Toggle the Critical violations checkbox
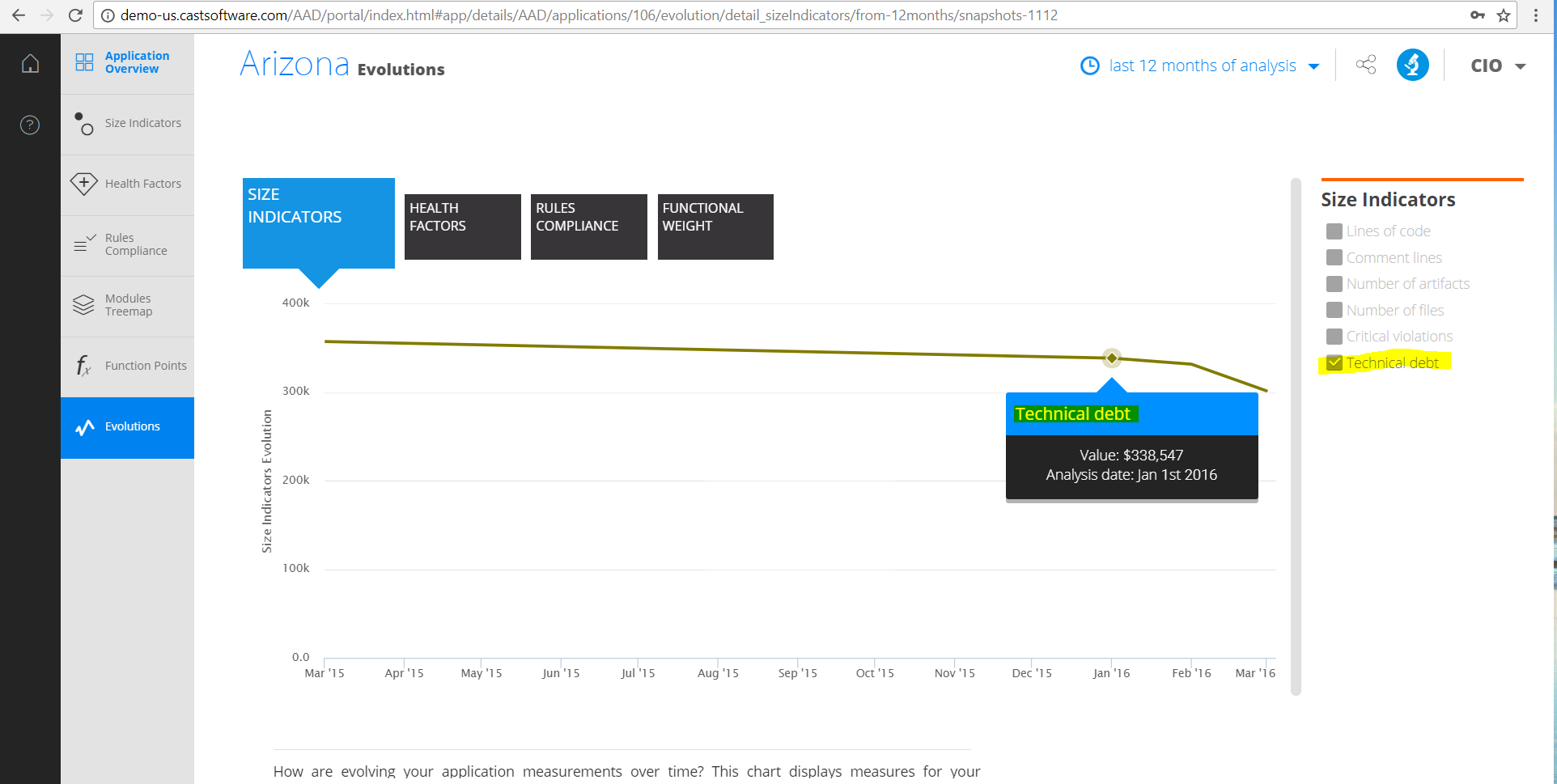The height and width of the screenshot is (784, 1557). [1334, 337]
